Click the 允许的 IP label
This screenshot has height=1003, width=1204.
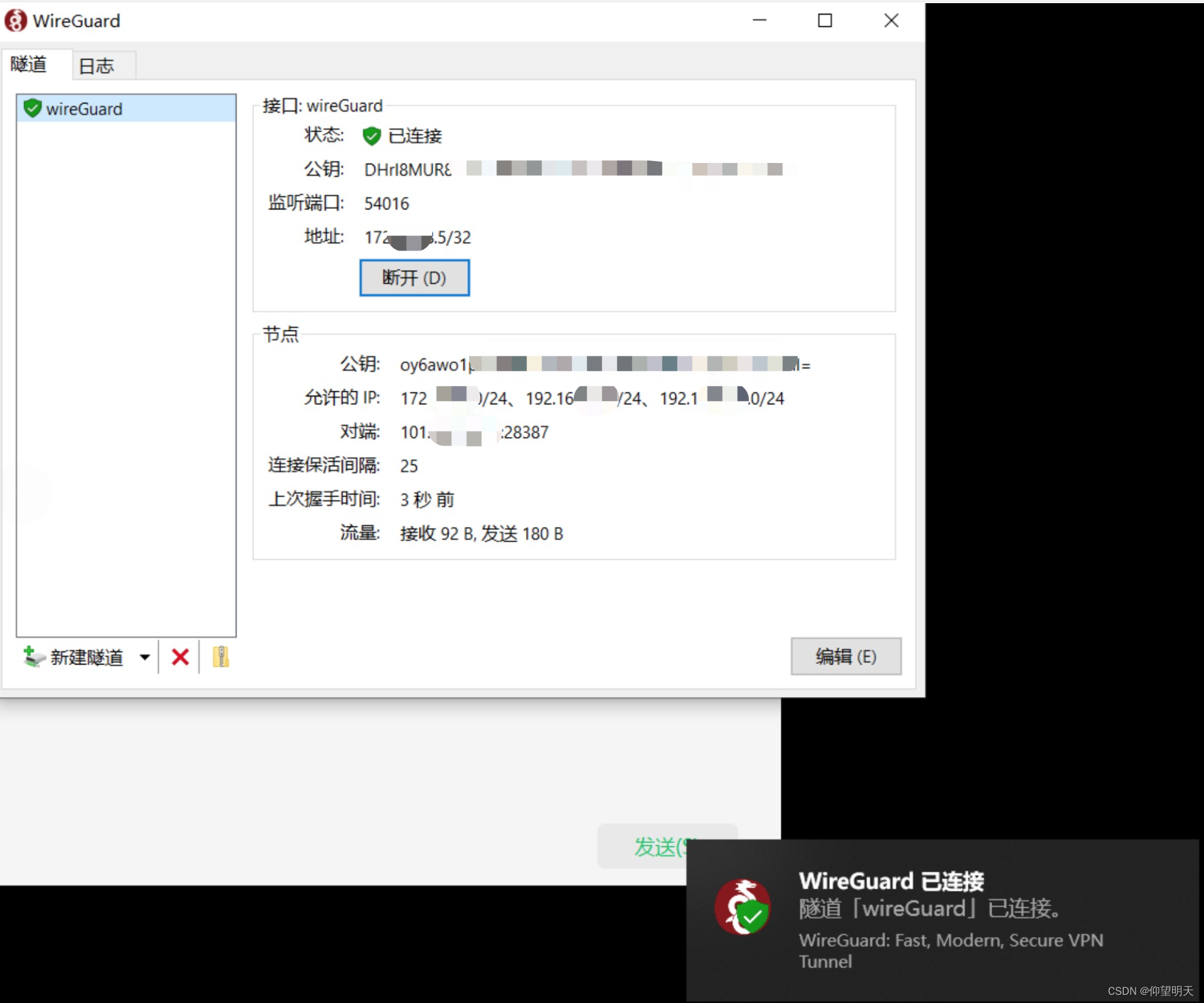(x=342, y=397)
